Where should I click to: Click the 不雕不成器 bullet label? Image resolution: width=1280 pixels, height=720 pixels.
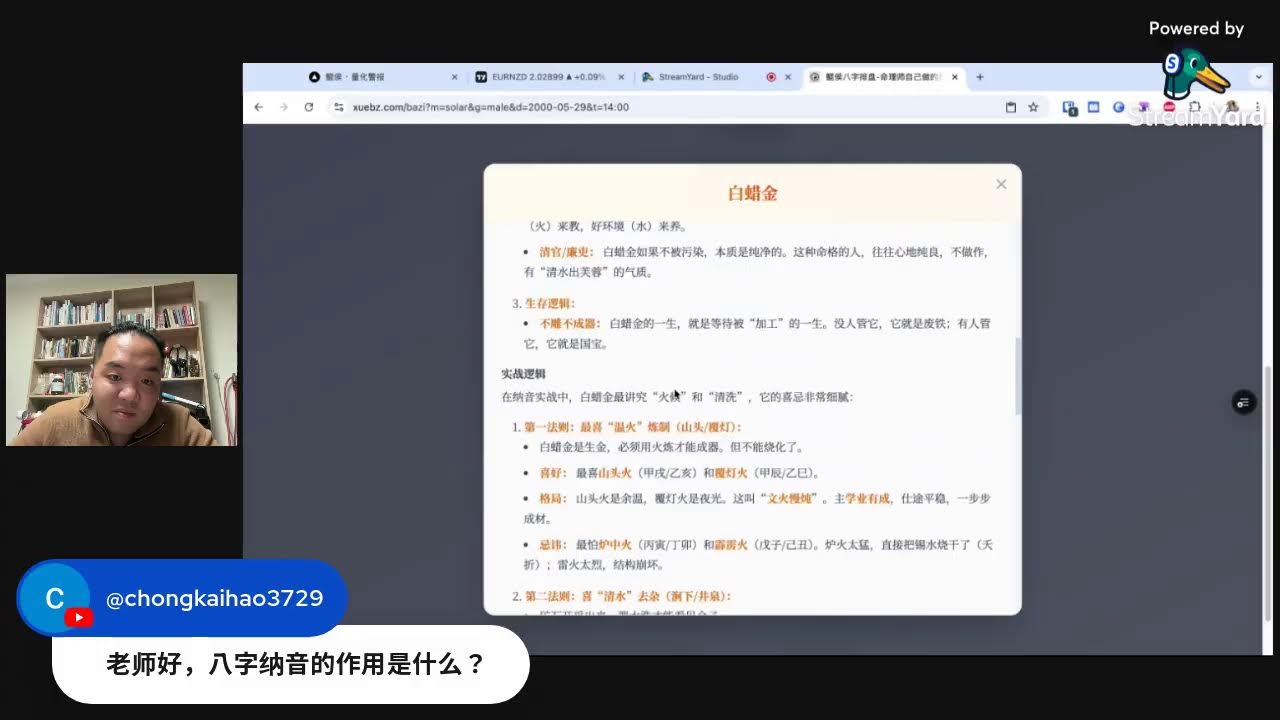[569, 323]
